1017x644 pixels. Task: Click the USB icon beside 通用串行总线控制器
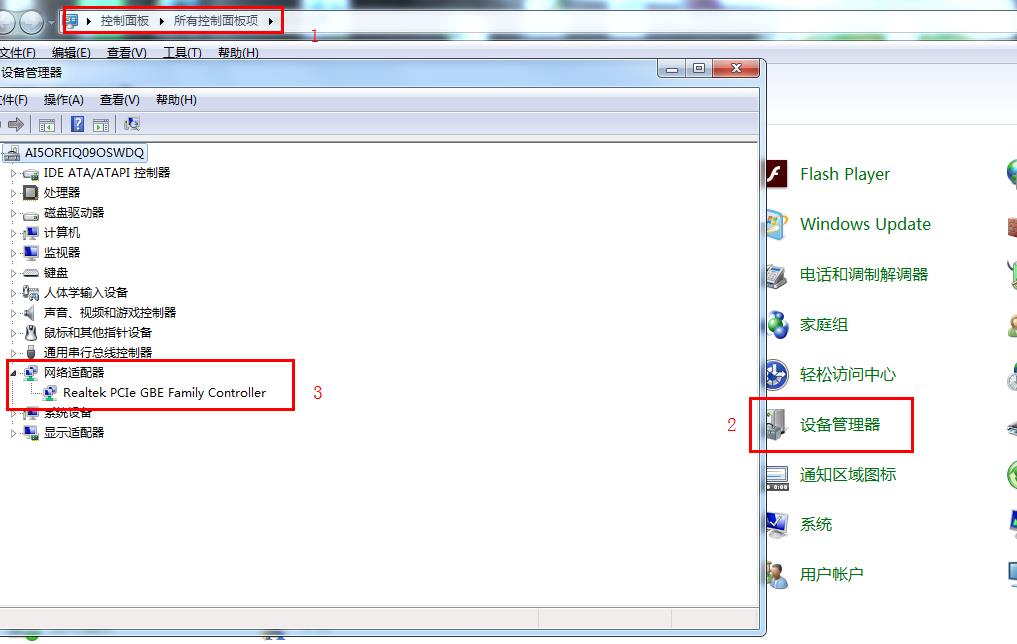point(30,353)
